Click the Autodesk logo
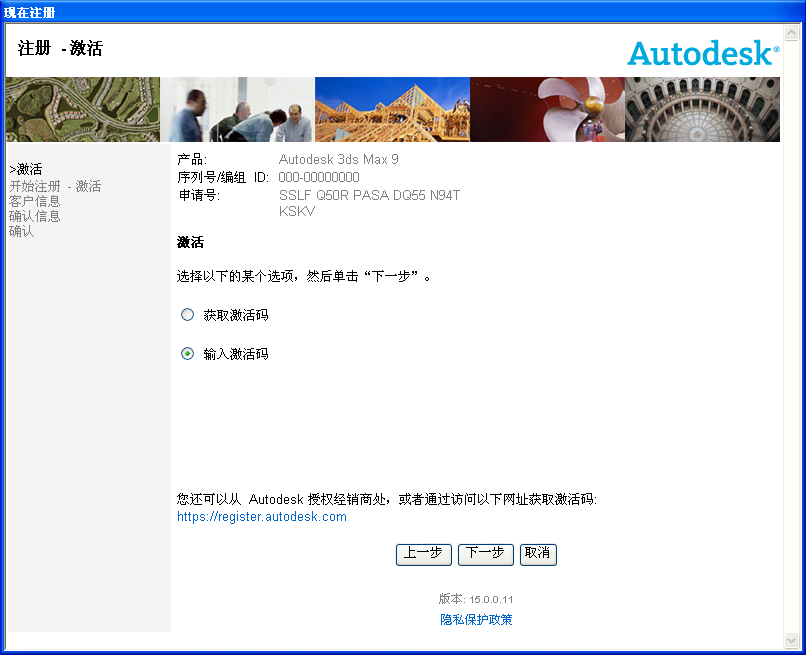 703,53
